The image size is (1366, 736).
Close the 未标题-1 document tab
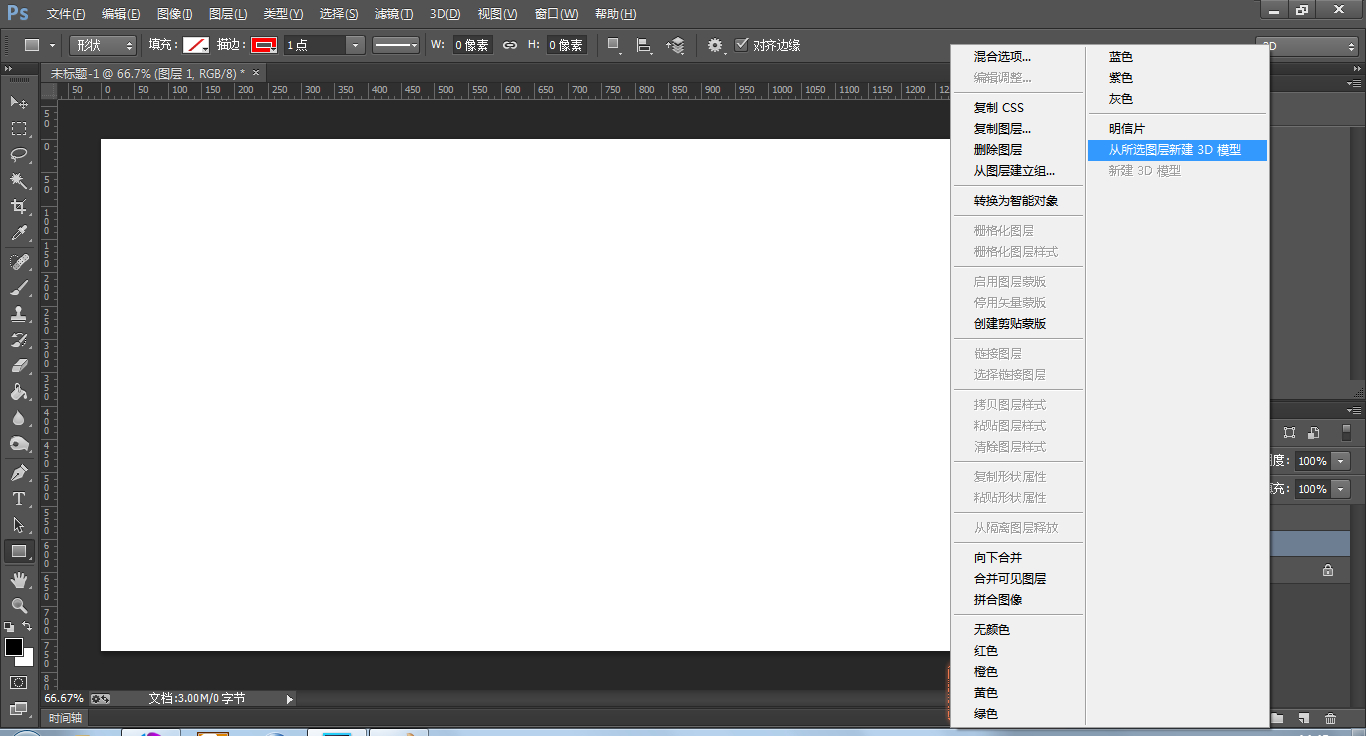point(256,72)
